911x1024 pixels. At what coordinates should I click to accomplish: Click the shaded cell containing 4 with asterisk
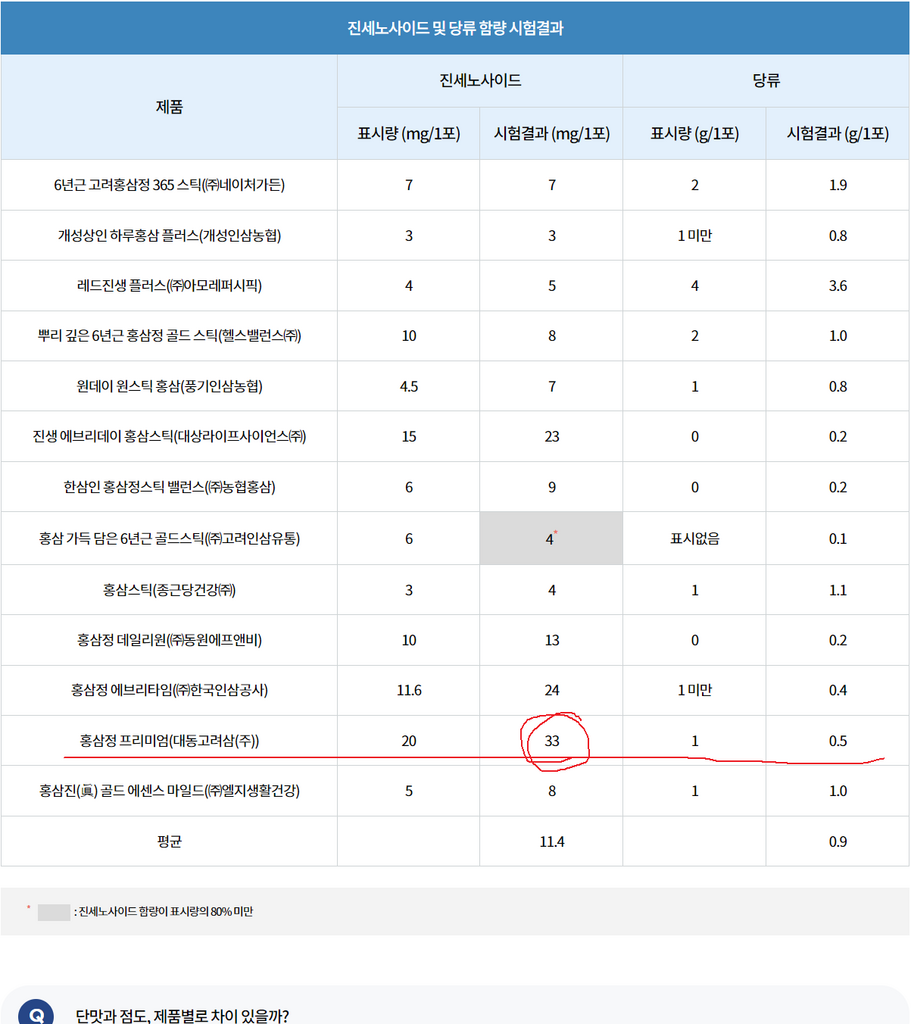click(551, 538)
